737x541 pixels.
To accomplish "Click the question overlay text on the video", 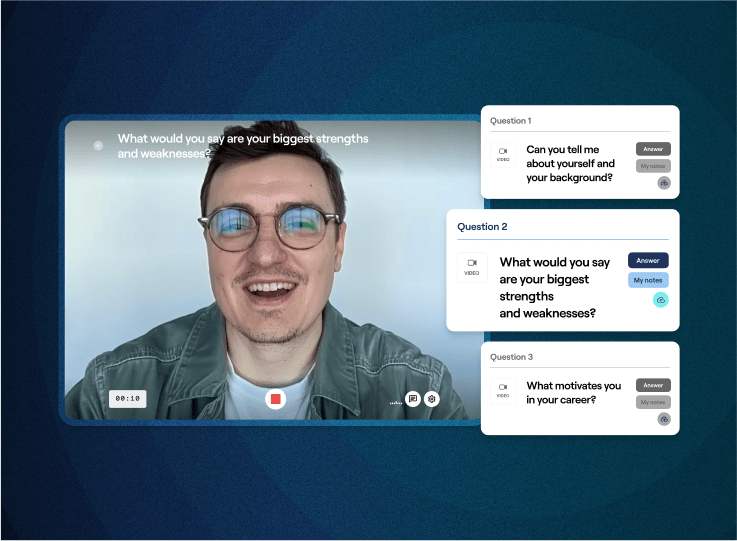I will [243, 146].
